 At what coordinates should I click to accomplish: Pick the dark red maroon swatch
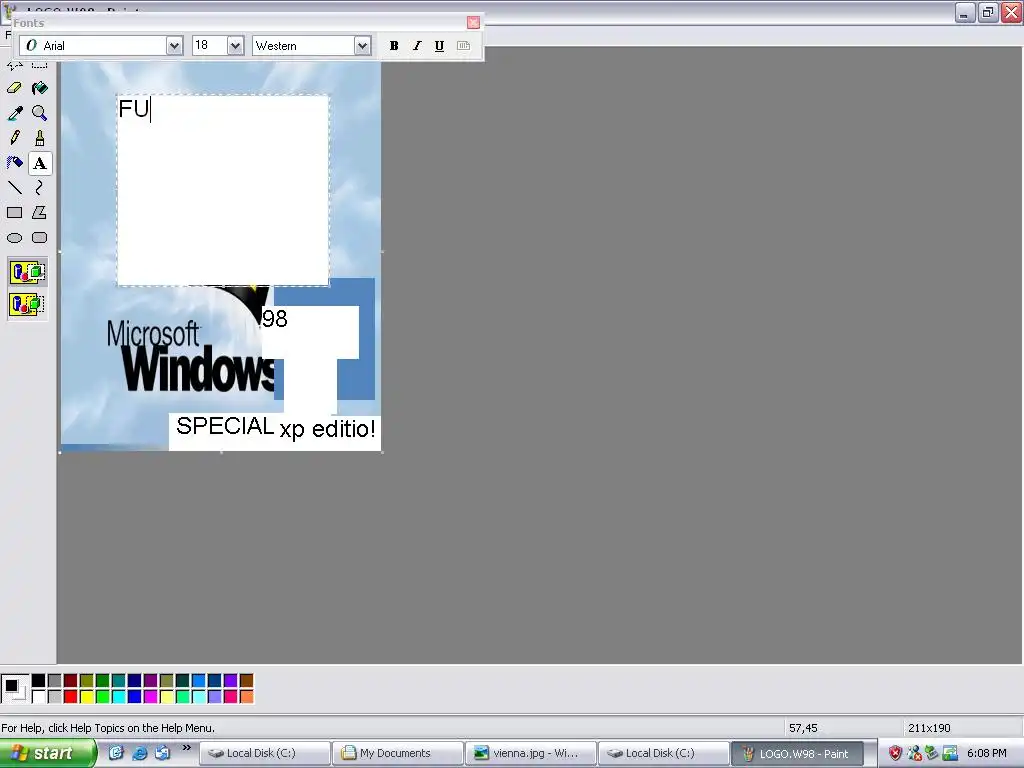click(71, 680)
